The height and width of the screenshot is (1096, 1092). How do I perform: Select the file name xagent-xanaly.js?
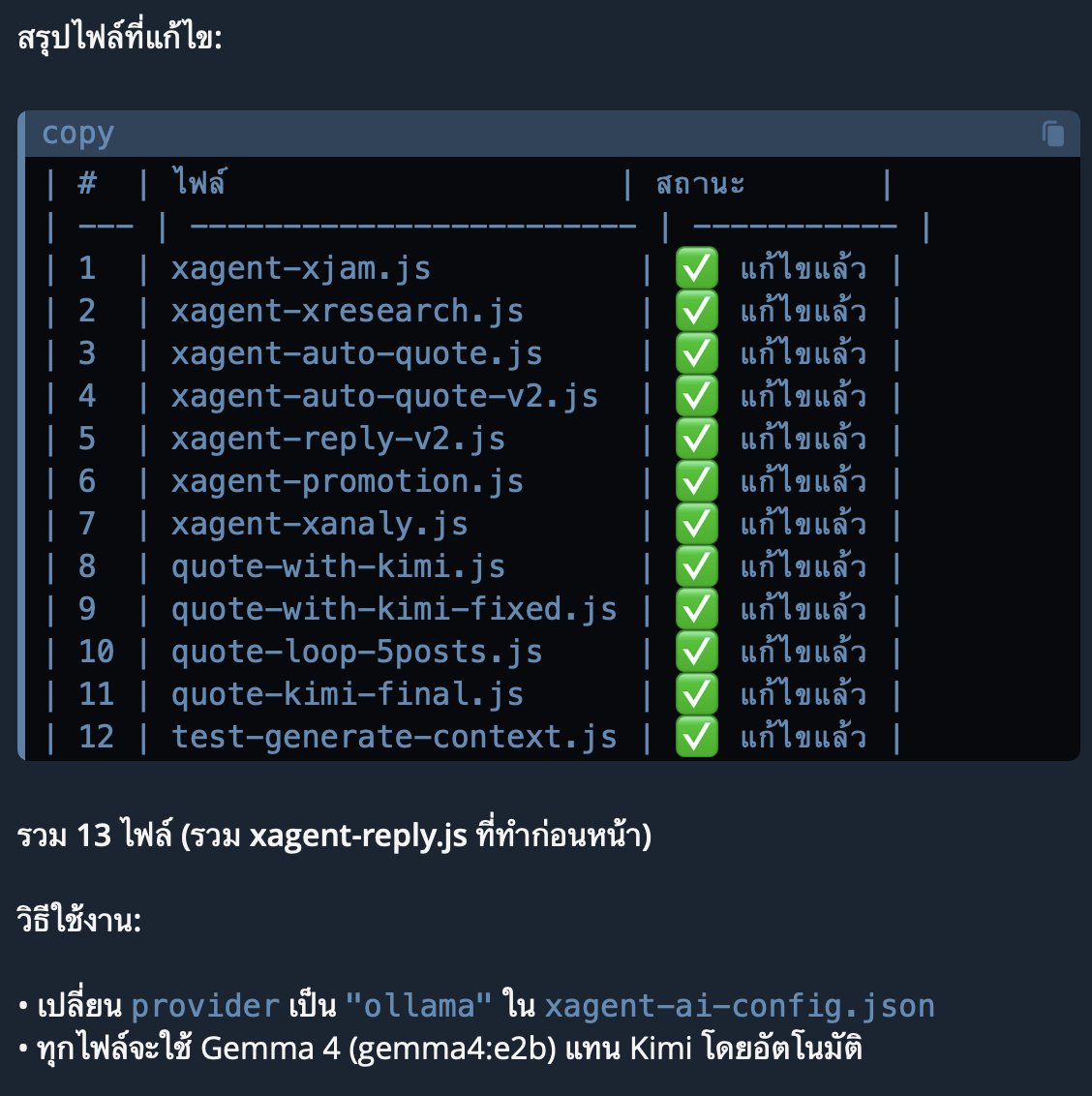click(x=319, y=525)
